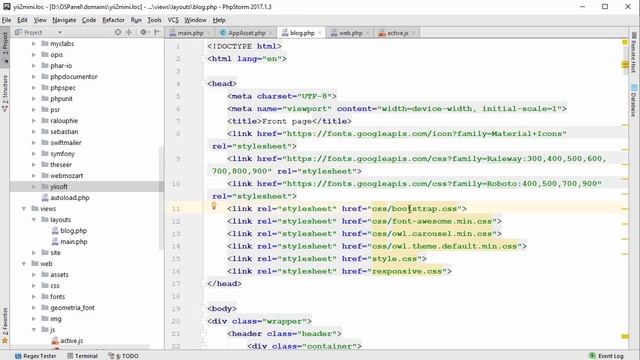Open the Refactor menu
The height and width of the screenshot is (360, 640).
(x=113, y=20)
